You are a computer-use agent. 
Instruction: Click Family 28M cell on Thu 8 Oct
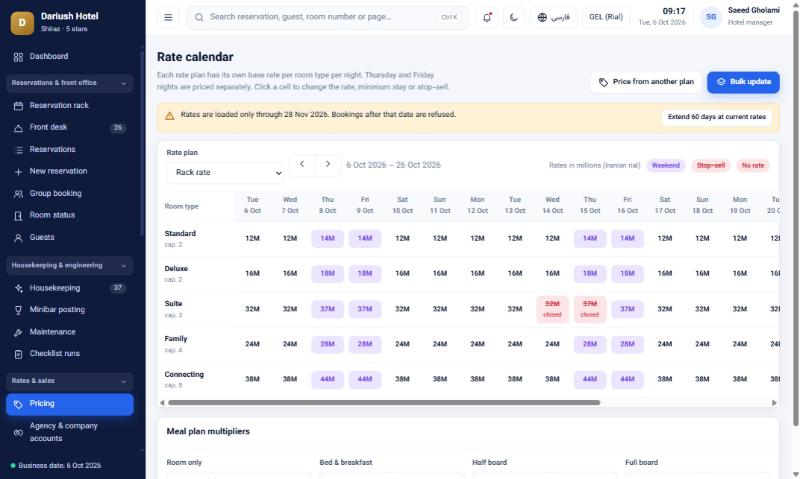point(328,344)
